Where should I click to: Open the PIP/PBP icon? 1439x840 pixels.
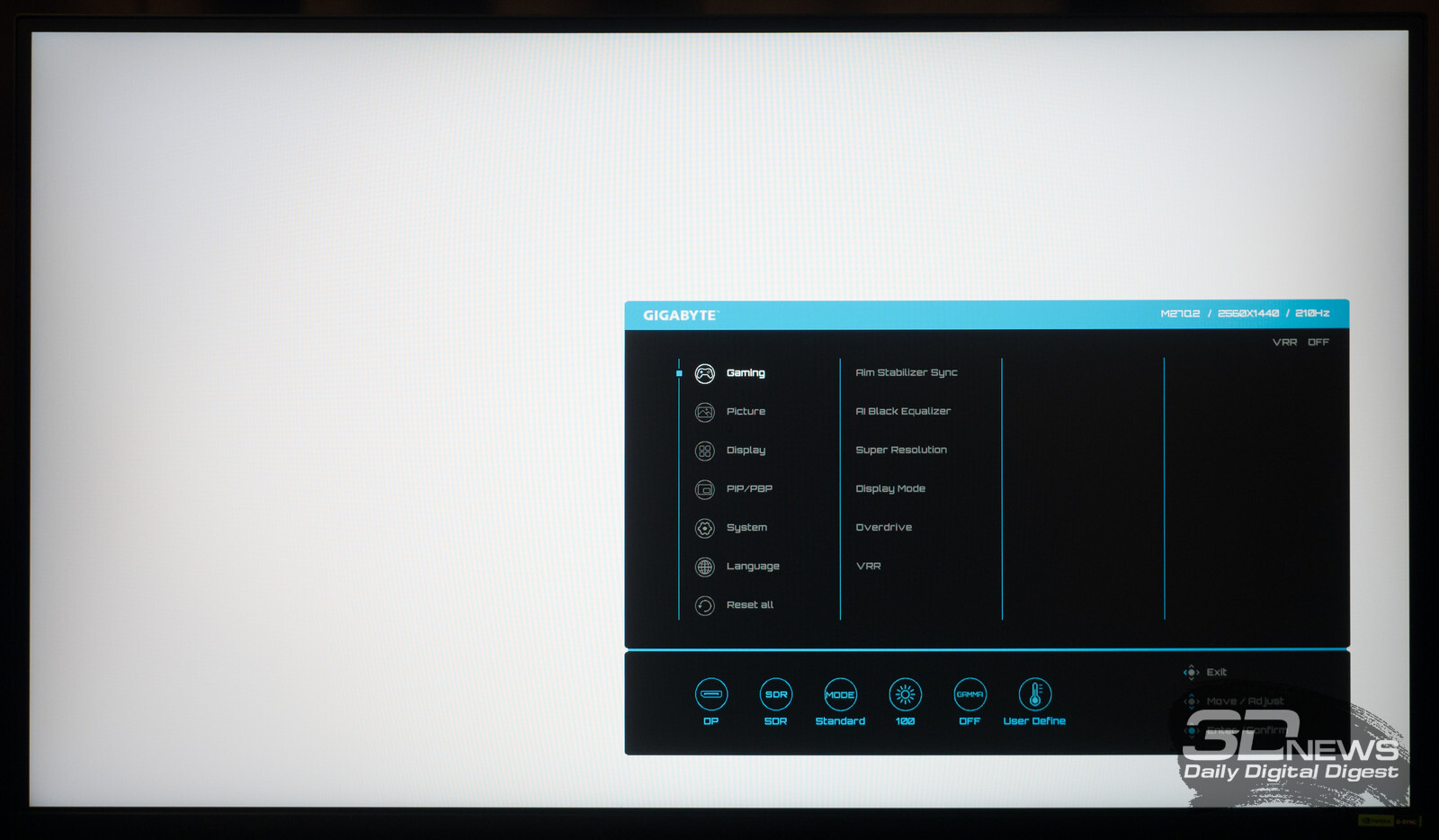[x=705, y=489]
